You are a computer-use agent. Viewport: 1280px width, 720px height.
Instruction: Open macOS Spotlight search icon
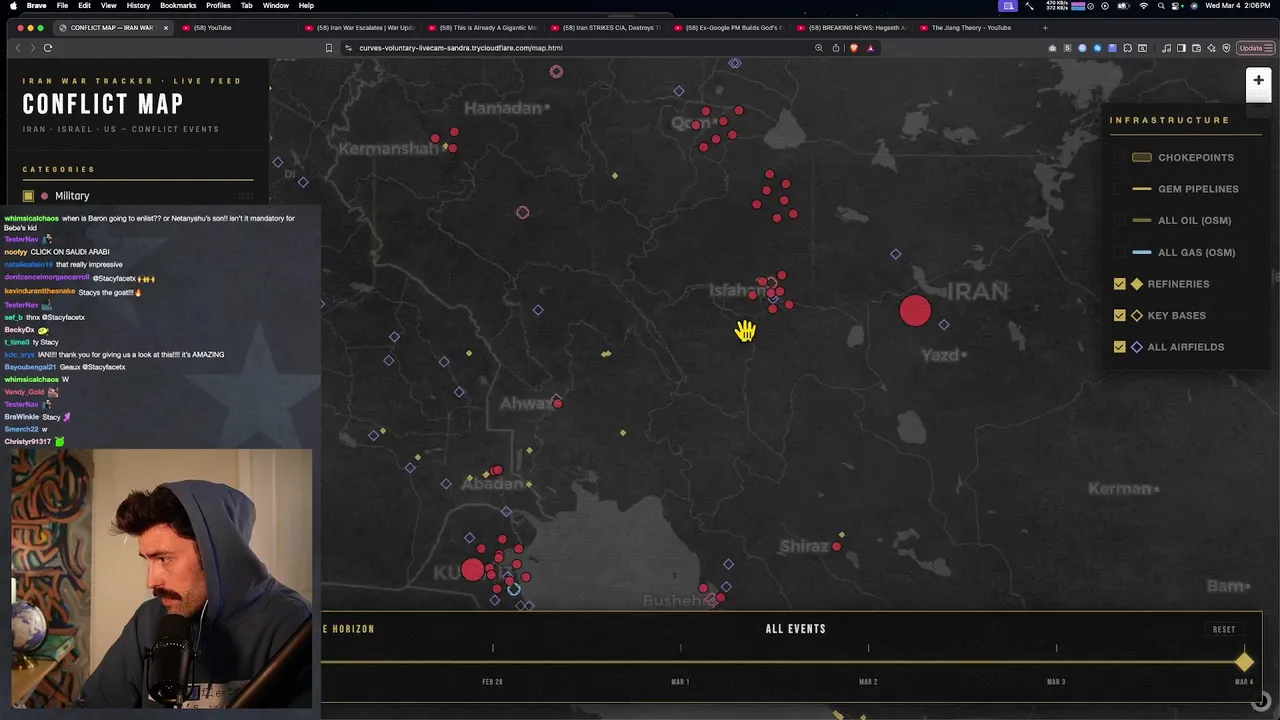click(1161, 6)
